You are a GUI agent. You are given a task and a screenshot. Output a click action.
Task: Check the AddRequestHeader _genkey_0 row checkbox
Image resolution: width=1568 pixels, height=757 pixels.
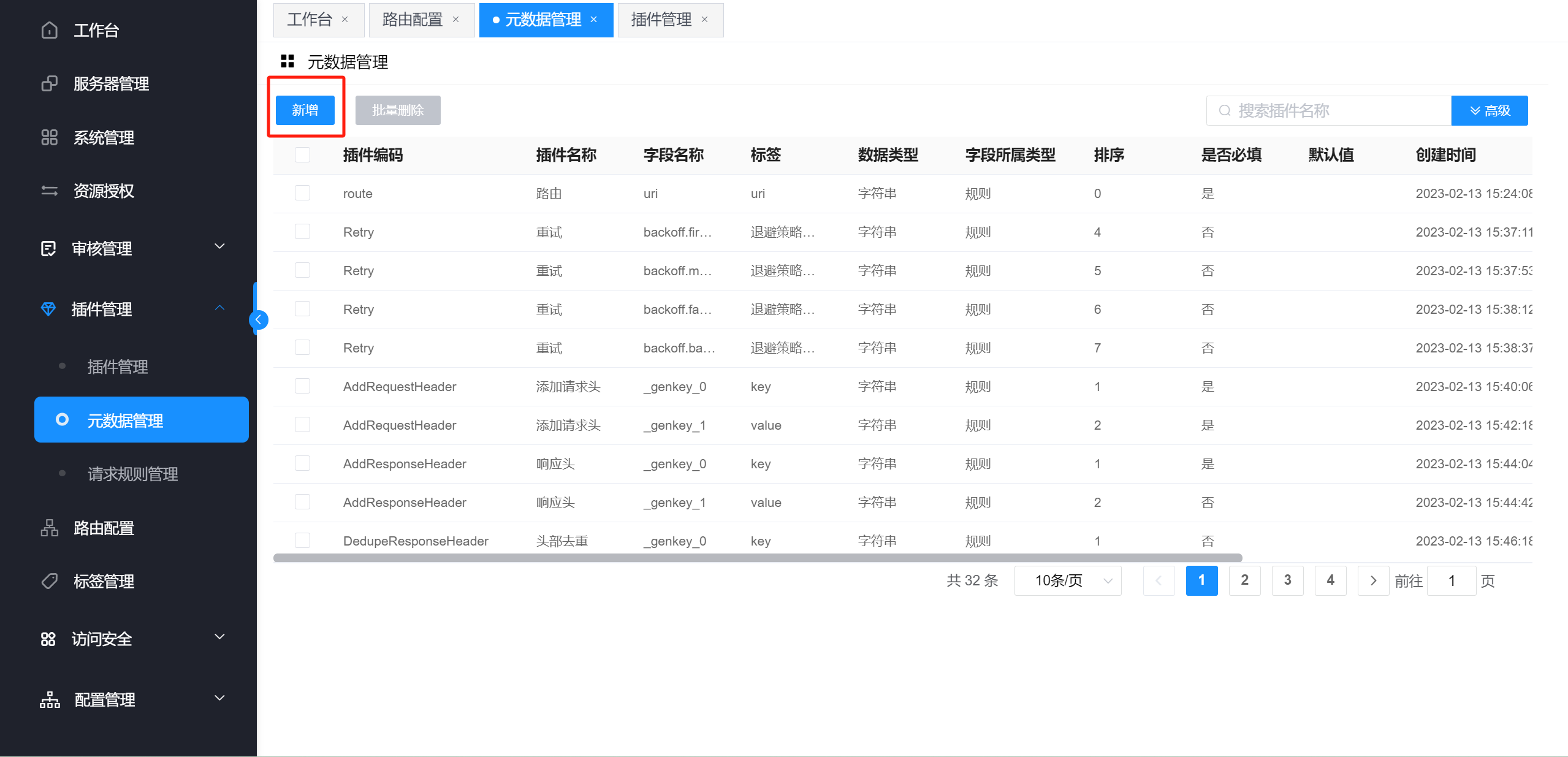[x=302, y=386]
